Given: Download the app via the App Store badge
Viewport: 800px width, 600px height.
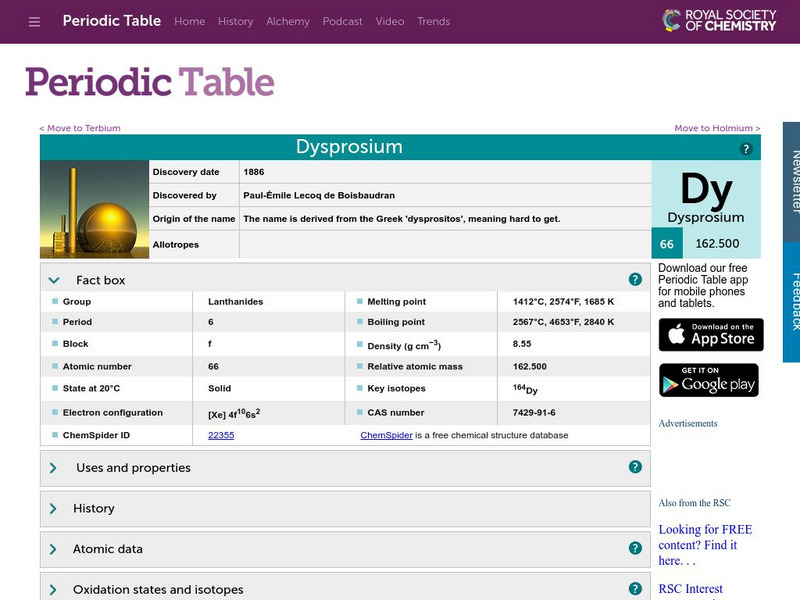Looking at the screenshot, I should pyautogui.click(x=709, y=334).
